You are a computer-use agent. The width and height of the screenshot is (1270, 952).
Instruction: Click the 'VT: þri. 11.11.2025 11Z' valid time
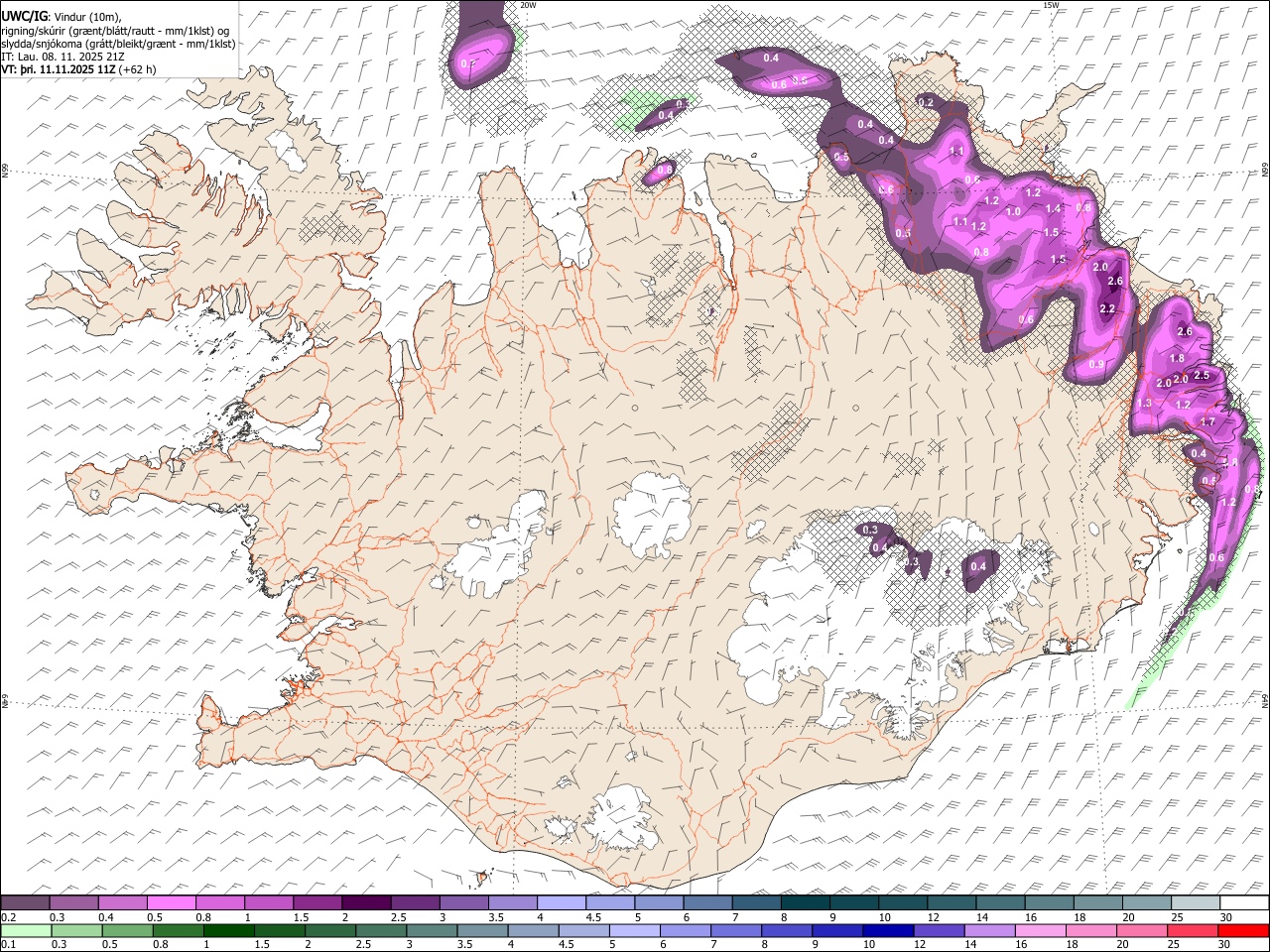(x=59, y=69)
